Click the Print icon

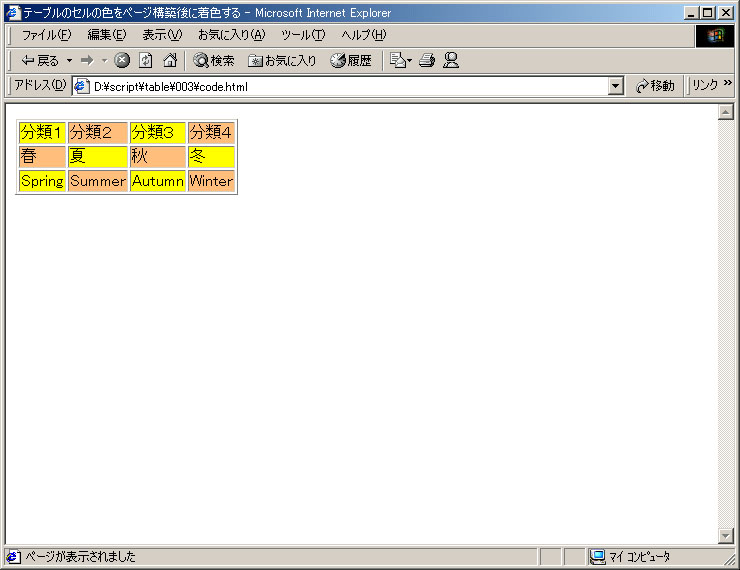coord(427,60)
